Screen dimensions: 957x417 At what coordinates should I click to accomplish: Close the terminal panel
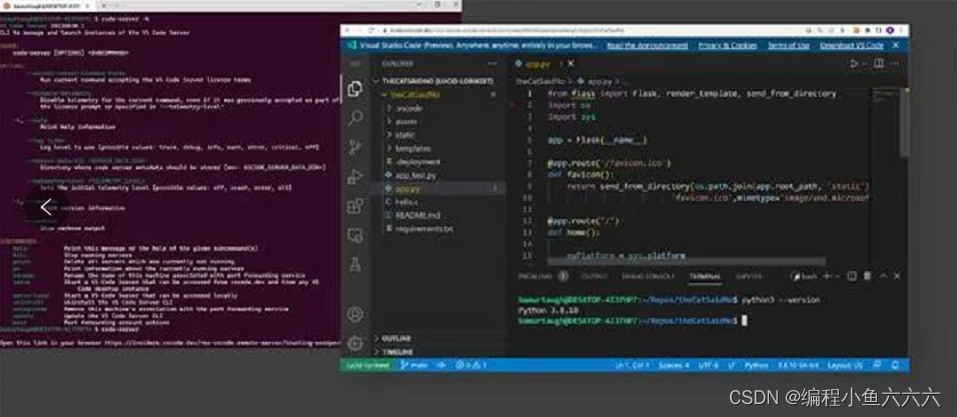pyautogui.click(x=897, y=277)
